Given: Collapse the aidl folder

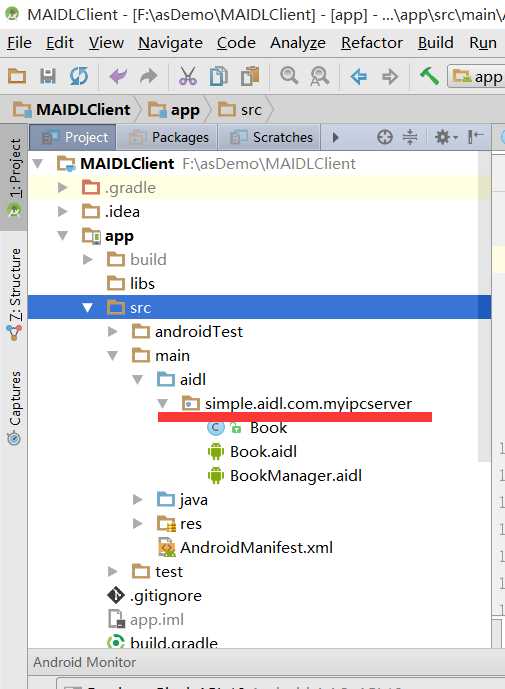Looking at the screenshot, I should pos(138,379).
